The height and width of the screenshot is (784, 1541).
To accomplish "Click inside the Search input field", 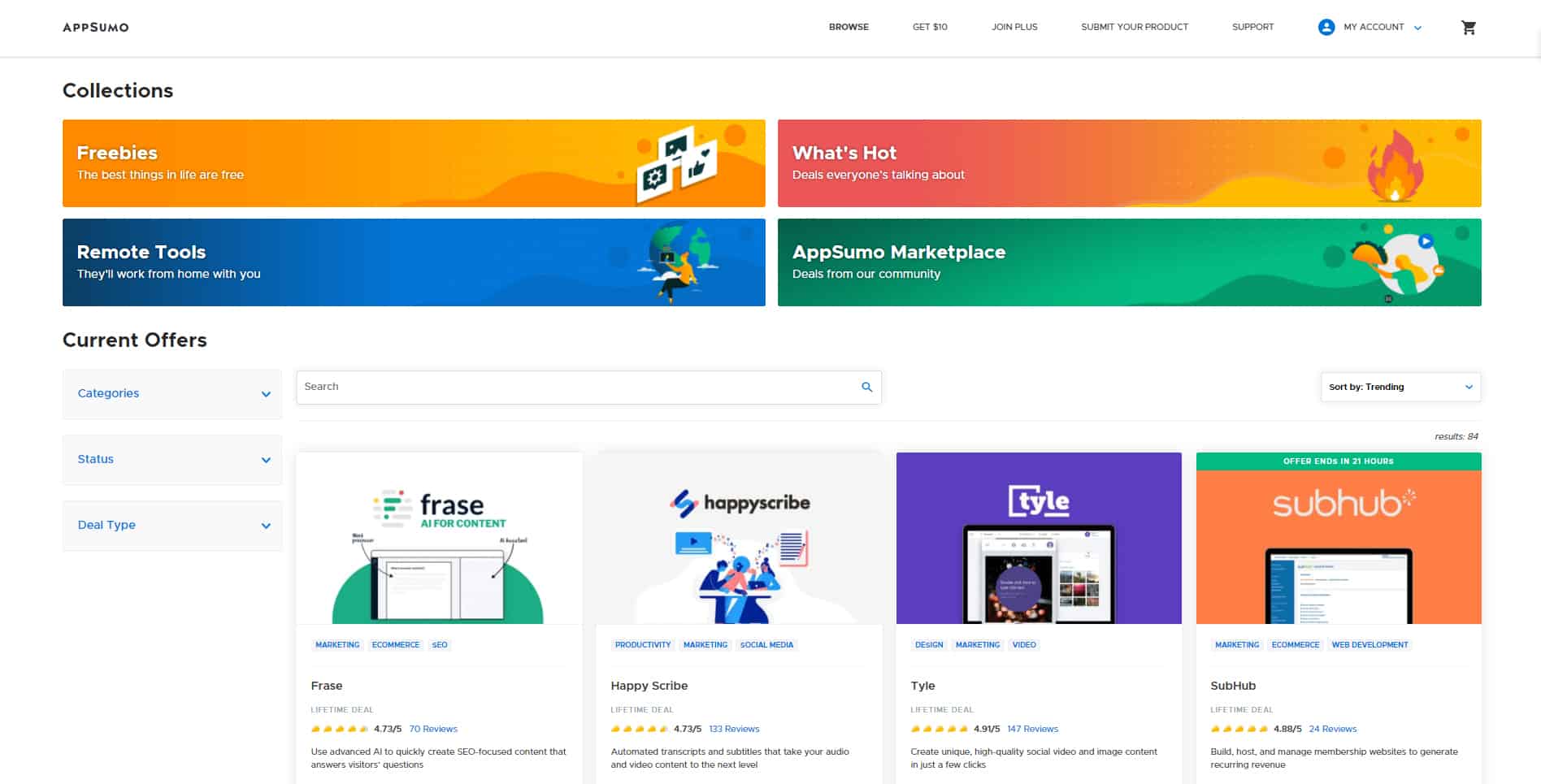I will click(569, 387).
